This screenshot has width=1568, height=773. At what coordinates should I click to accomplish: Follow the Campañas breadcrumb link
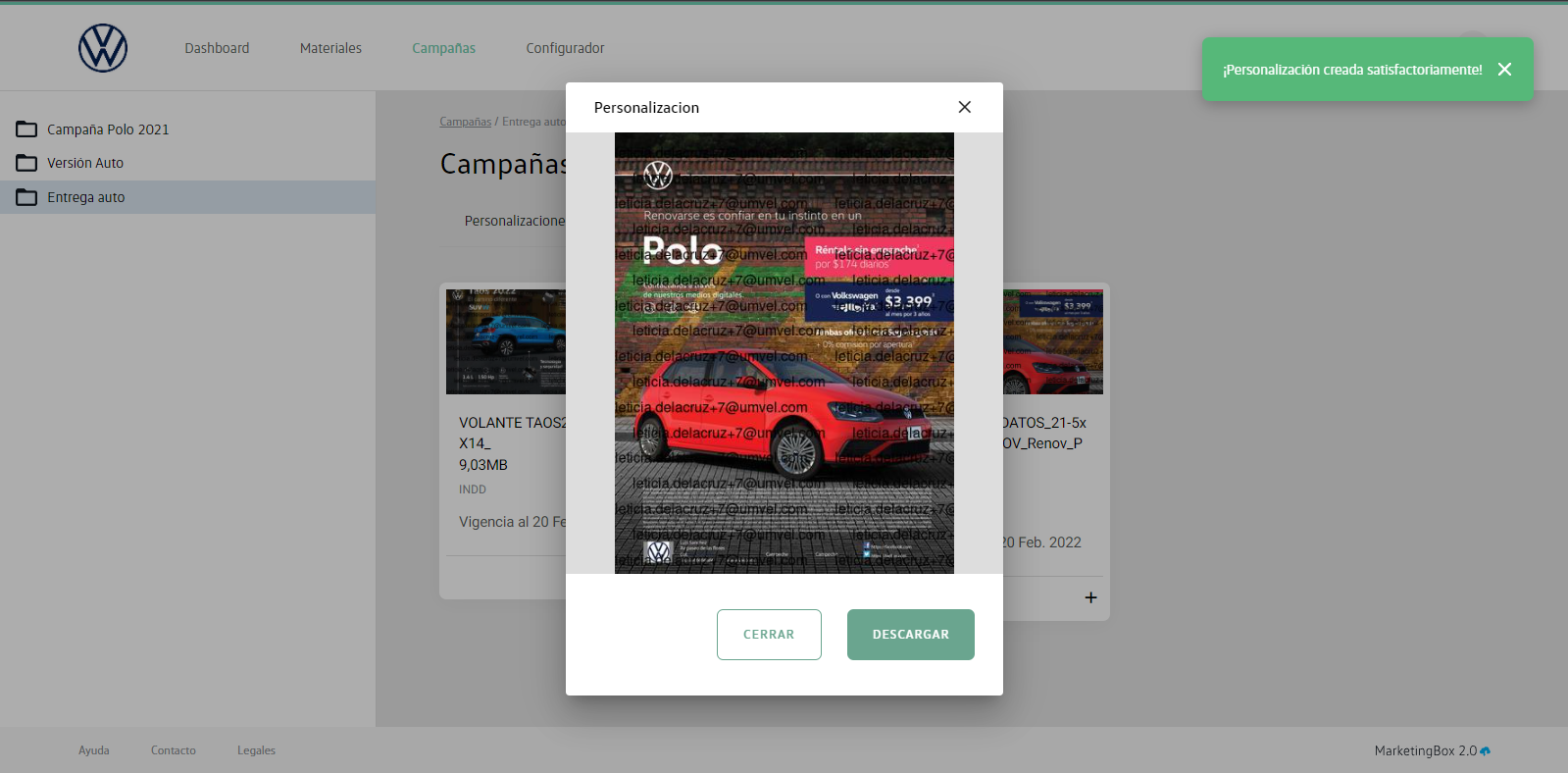pos(465,122)
